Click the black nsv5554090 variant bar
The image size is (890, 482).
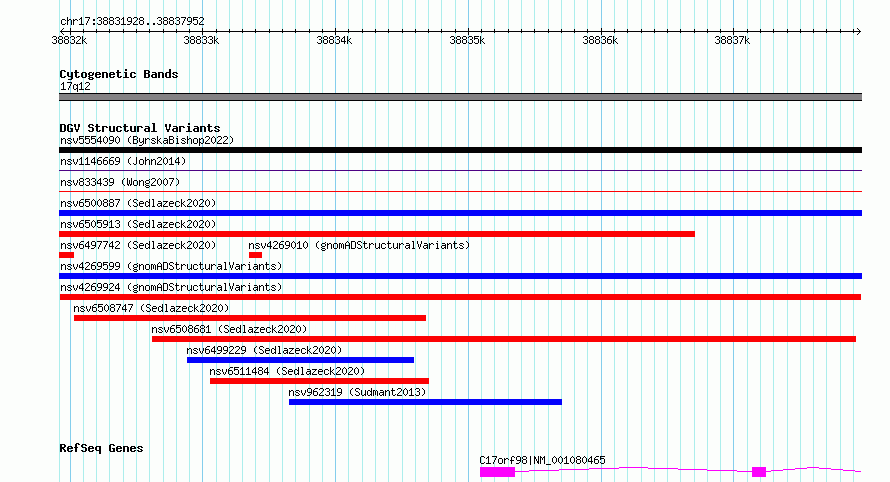(460, 150)
